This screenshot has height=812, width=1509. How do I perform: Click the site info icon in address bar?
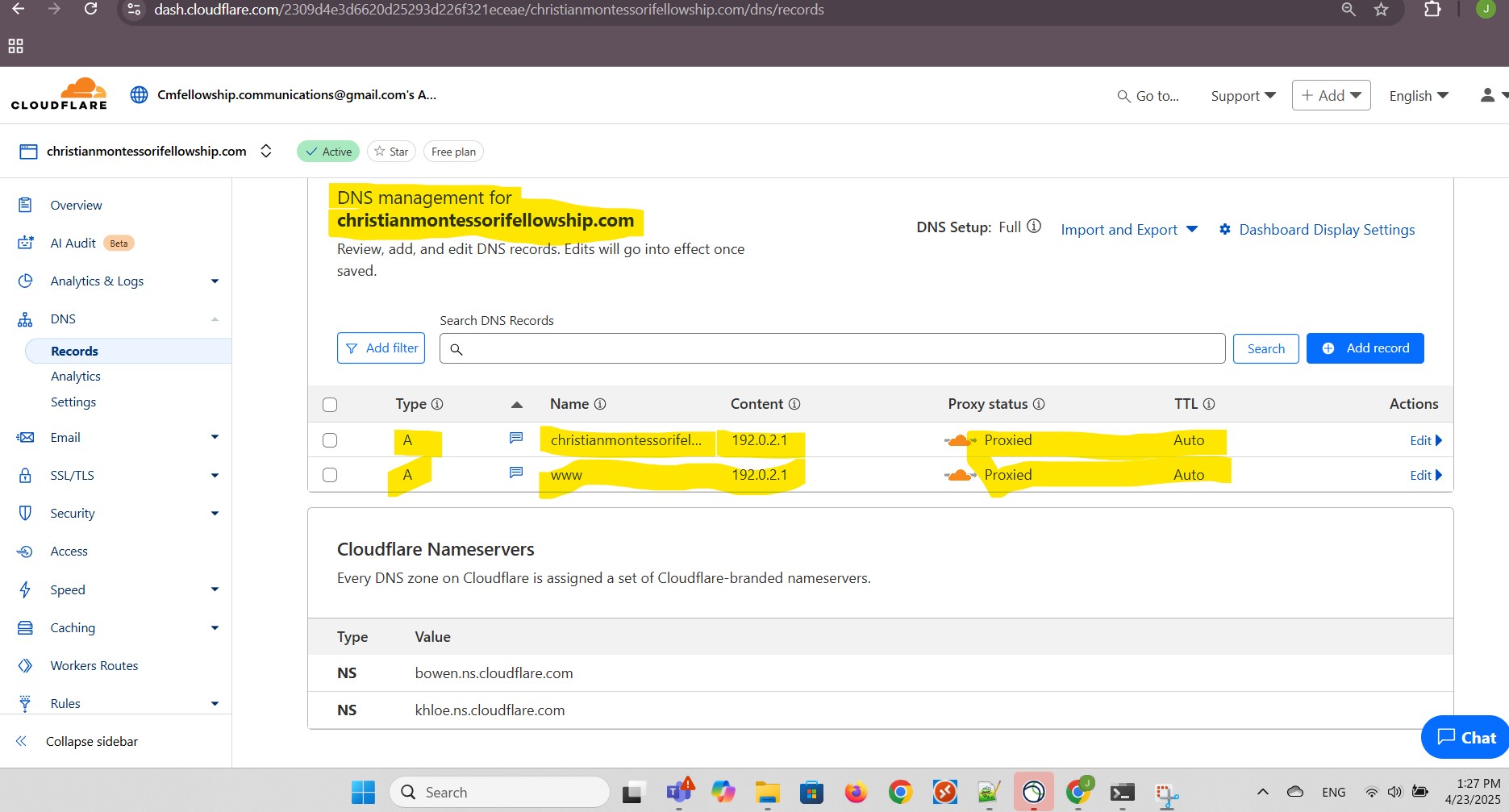coord(135,10)
